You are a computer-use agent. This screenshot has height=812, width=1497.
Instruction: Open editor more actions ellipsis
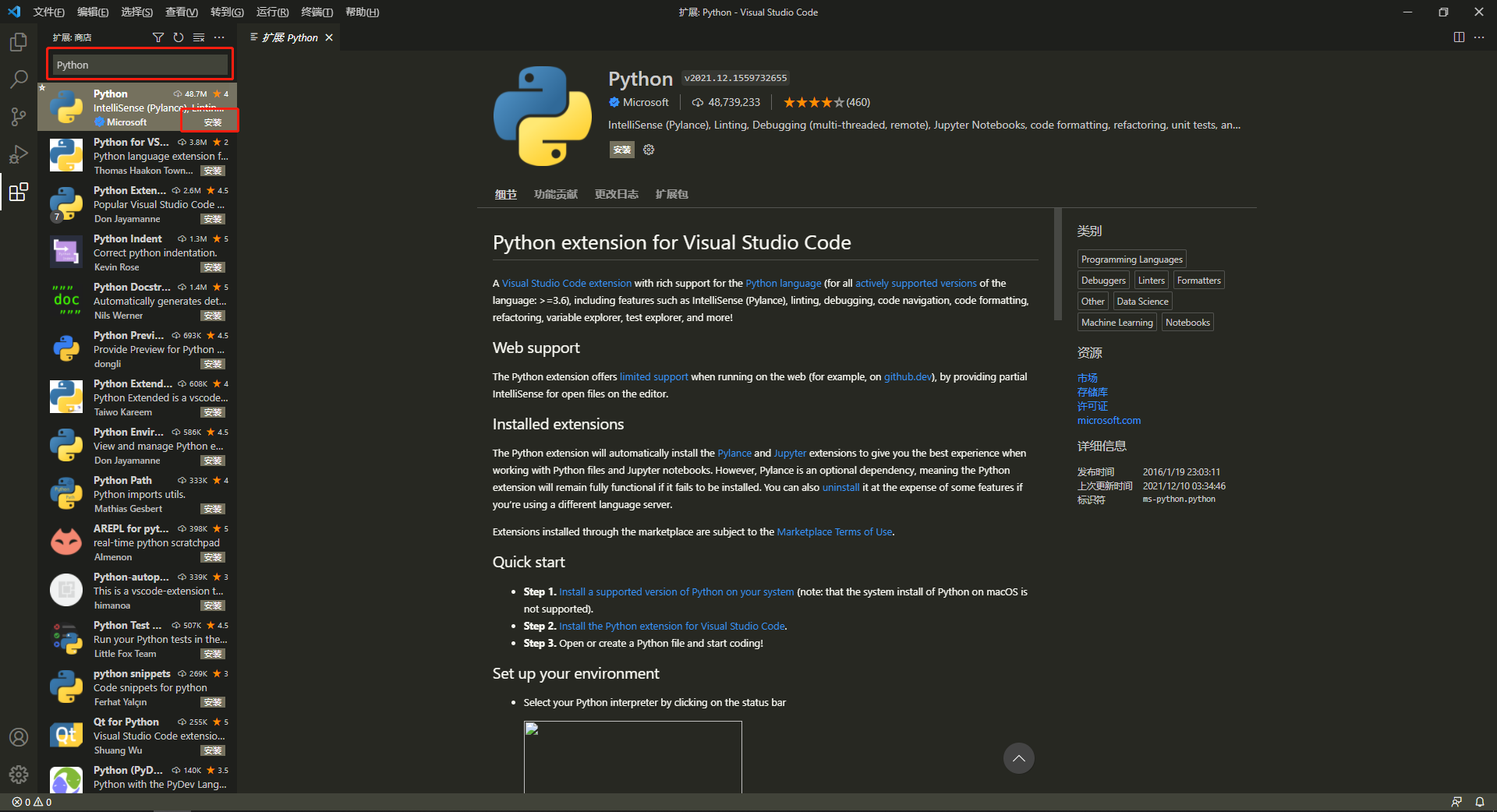click(x=1479, y=37)
